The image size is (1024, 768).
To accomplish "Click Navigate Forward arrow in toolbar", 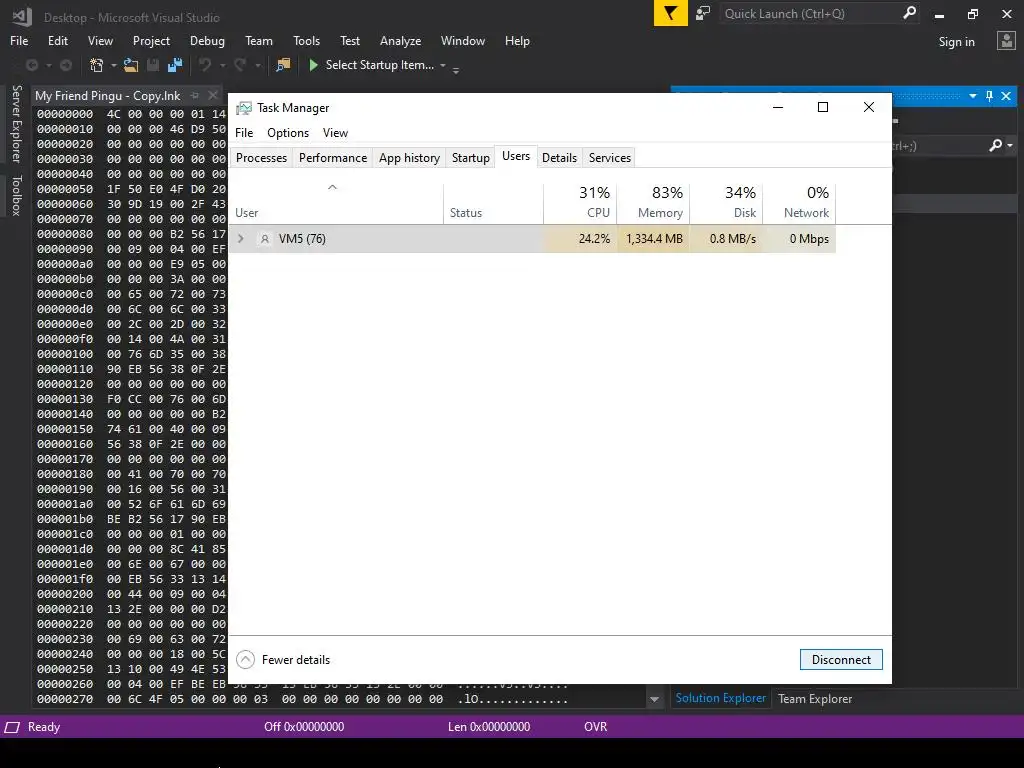I will 66,65.
